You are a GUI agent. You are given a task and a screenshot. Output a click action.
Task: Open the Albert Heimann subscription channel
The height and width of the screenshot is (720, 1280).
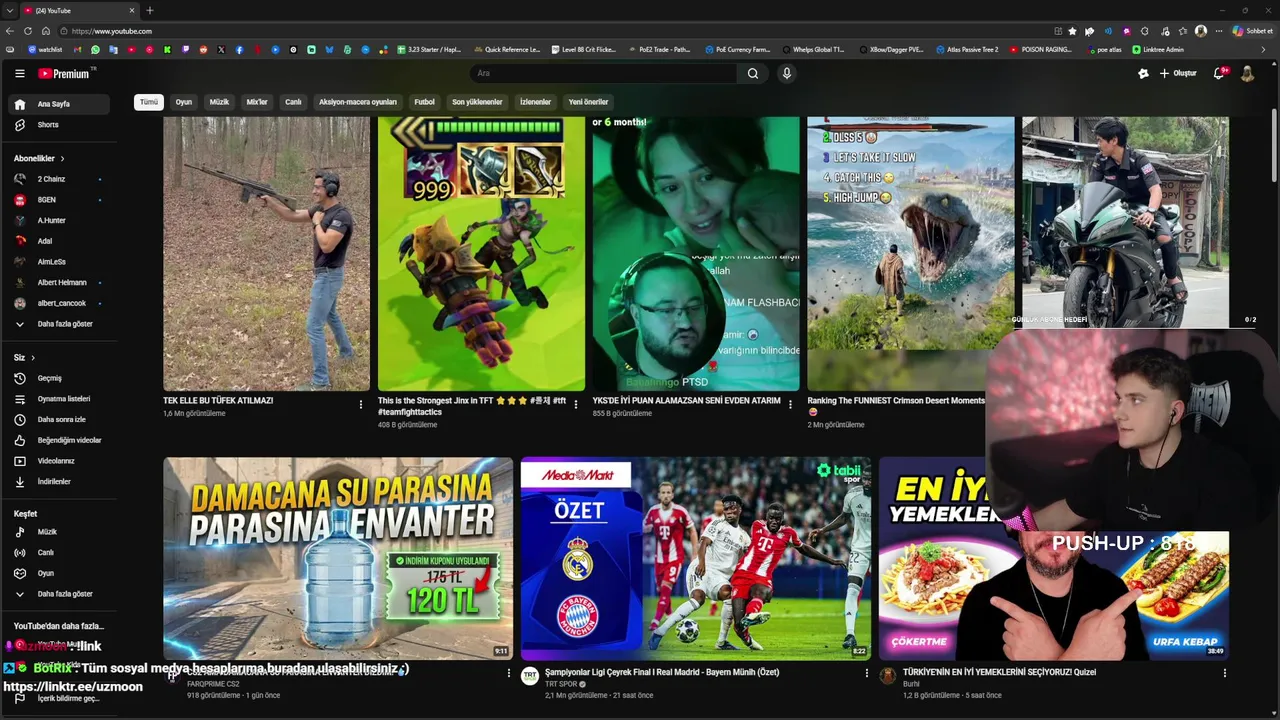(60, 283)
